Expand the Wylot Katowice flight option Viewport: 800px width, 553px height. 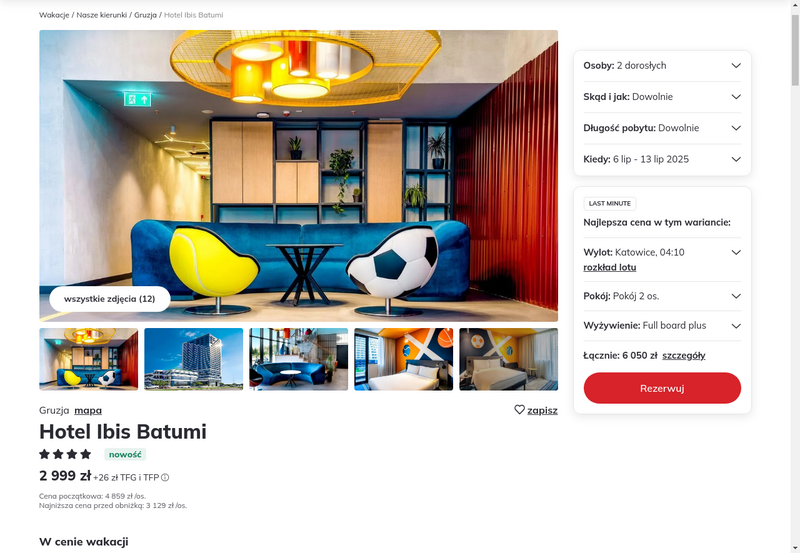click(x=736, y=252)
